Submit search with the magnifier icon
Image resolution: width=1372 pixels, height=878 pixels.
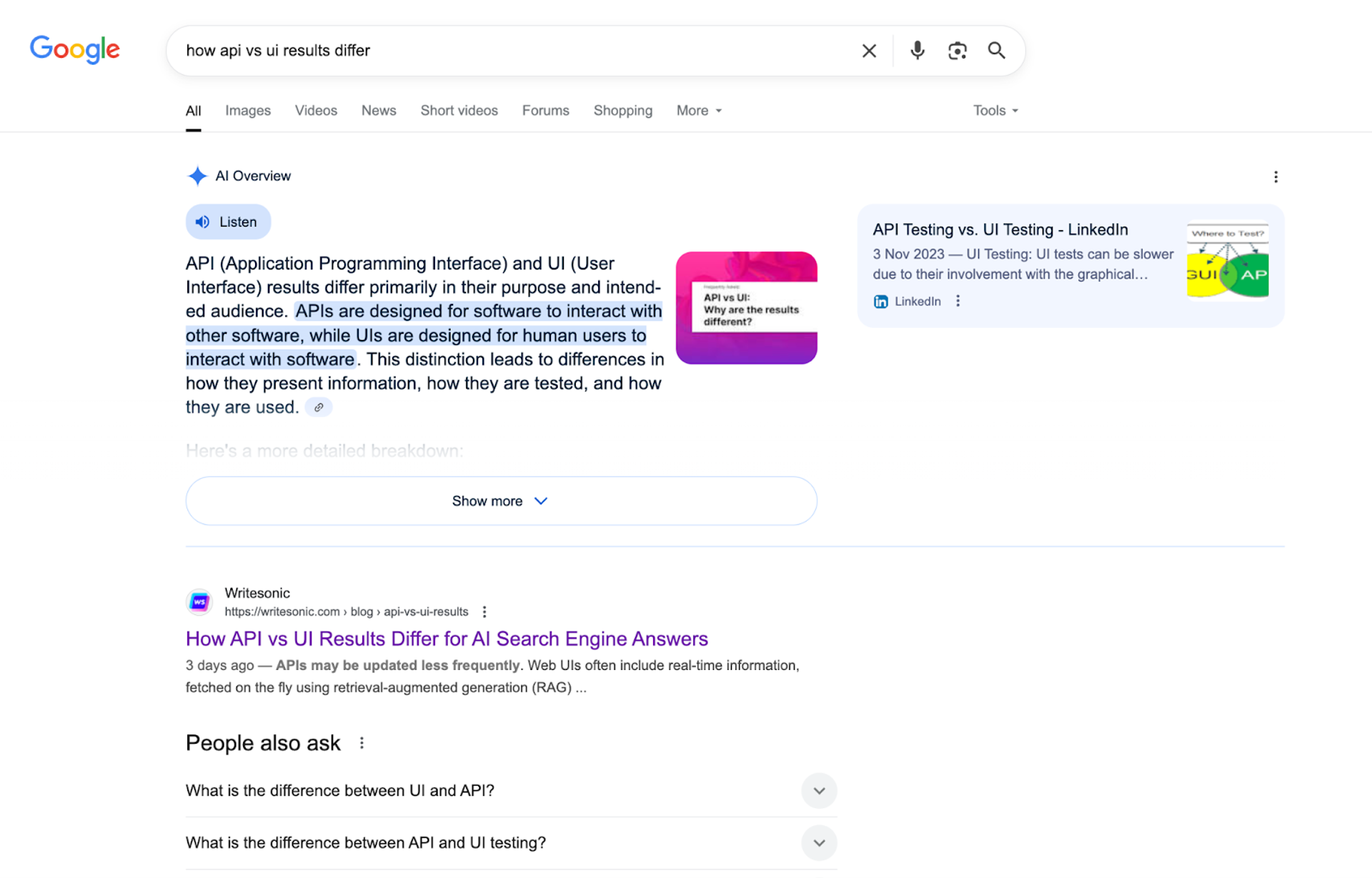click(x=997, y=50)
